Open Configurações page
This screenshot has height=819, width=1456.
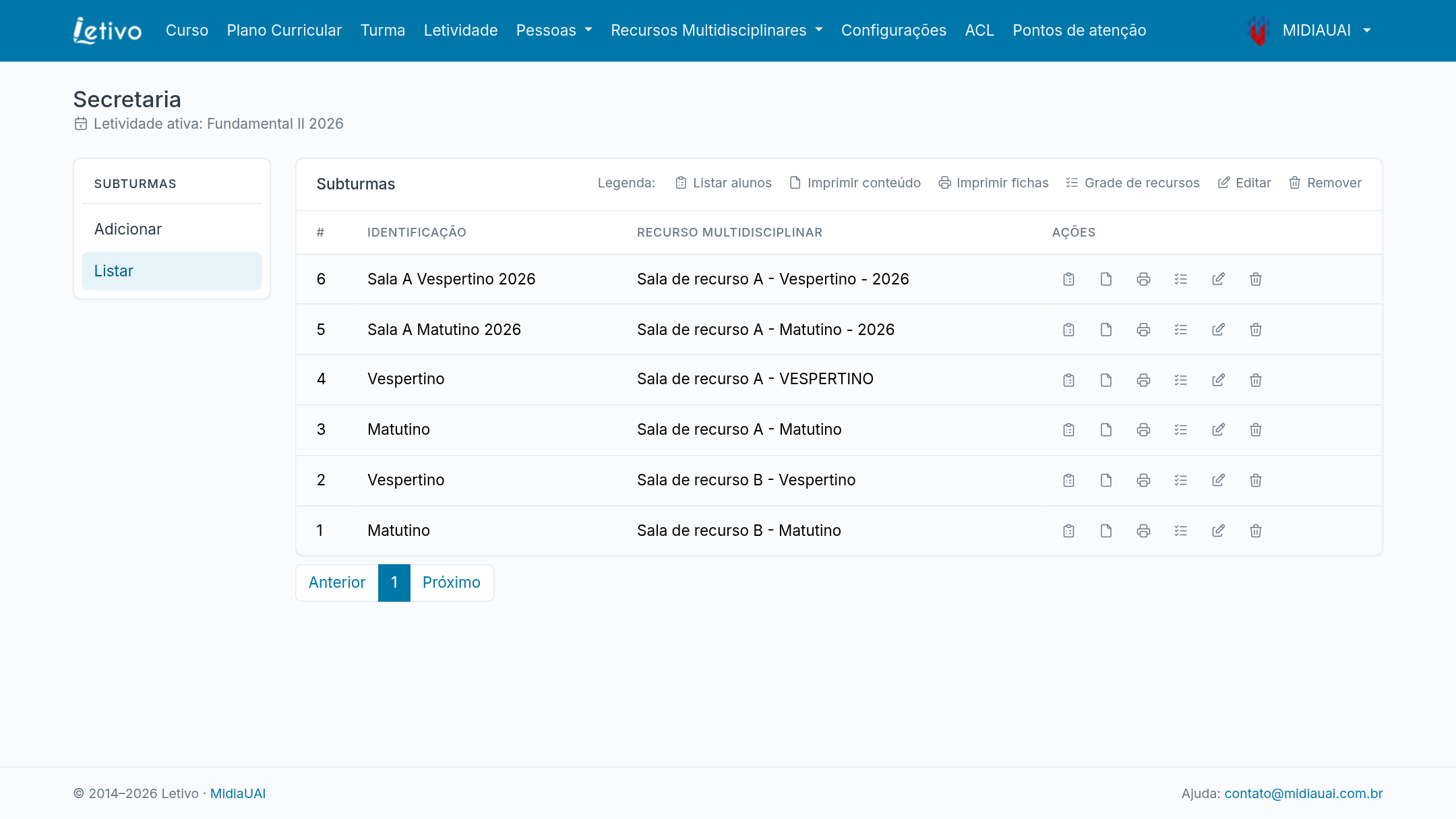pyautogui.click(x=894, y=30)
